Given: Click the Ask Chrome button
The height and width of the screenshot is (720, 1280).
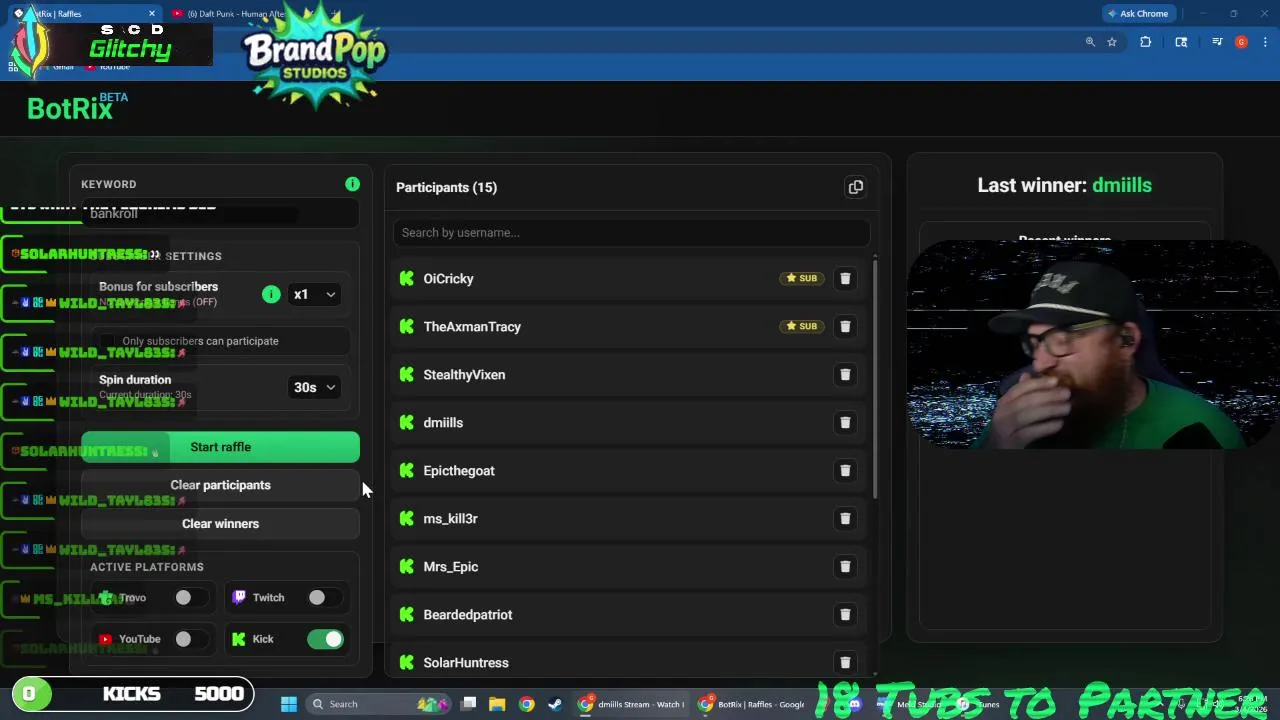Looking at the screenshot, I should point(1138,14).
